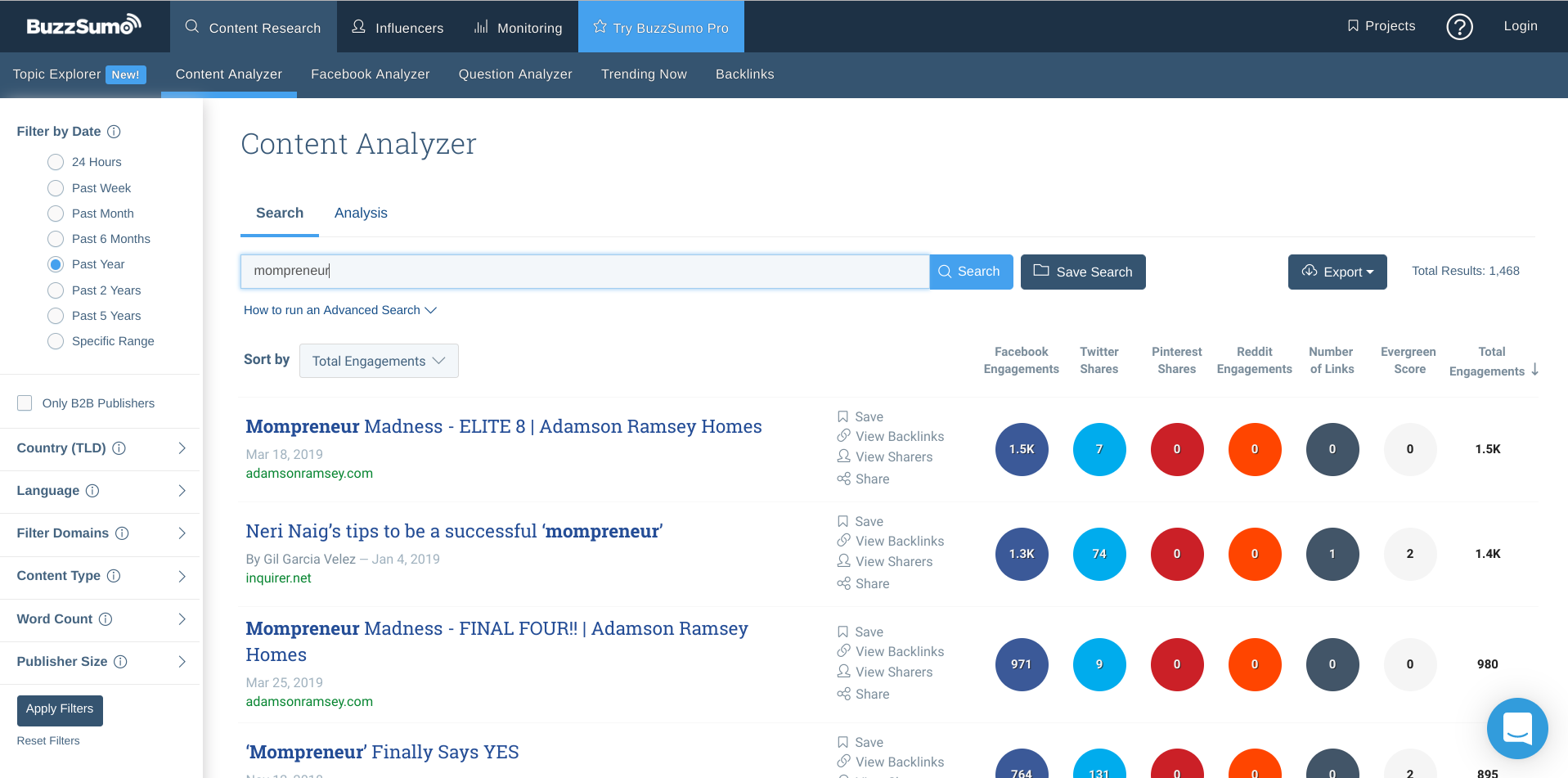Select the Past 5 Years date filter

click(56, 316)
